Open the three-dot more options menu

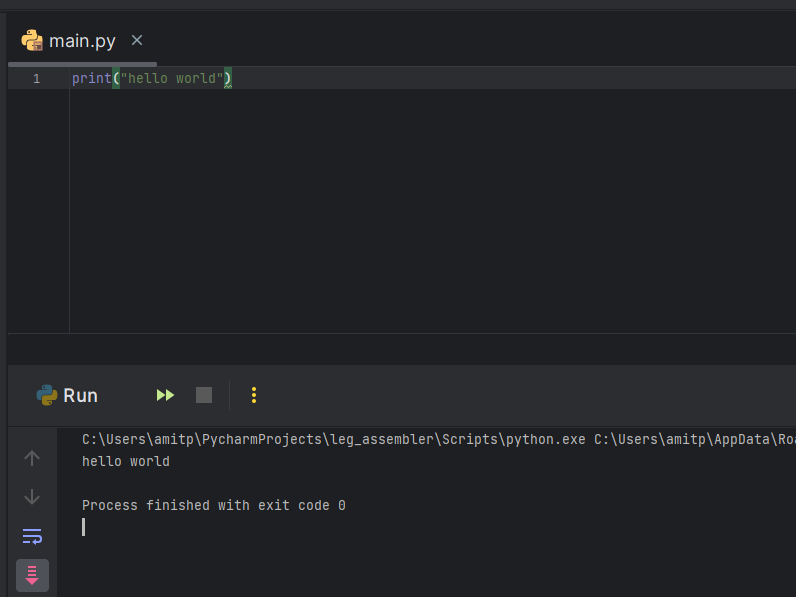pos(254,395)
